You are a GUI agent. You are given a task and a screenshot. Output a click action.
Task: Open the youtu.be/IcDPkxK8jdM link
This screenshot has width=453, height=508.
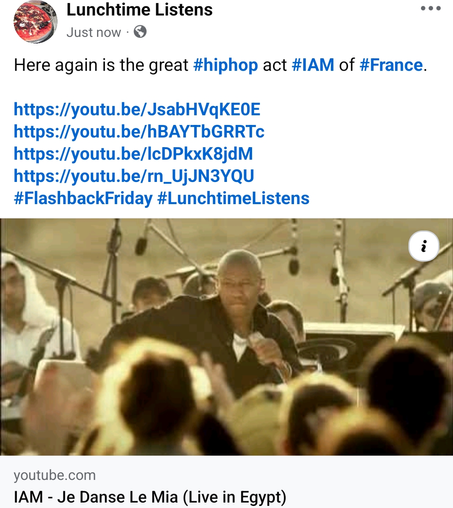(x=133, y=154)
